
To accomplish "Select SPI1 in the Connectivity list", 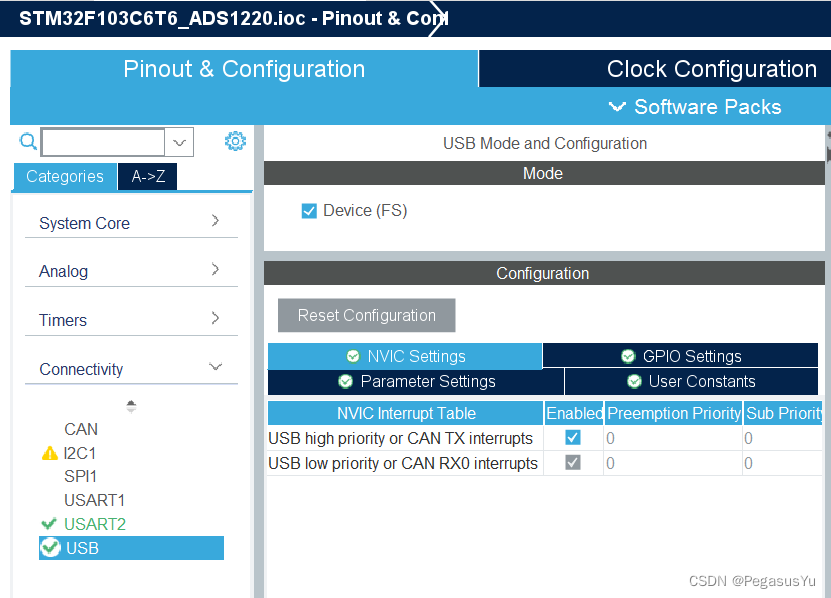I will coord(80,477).
